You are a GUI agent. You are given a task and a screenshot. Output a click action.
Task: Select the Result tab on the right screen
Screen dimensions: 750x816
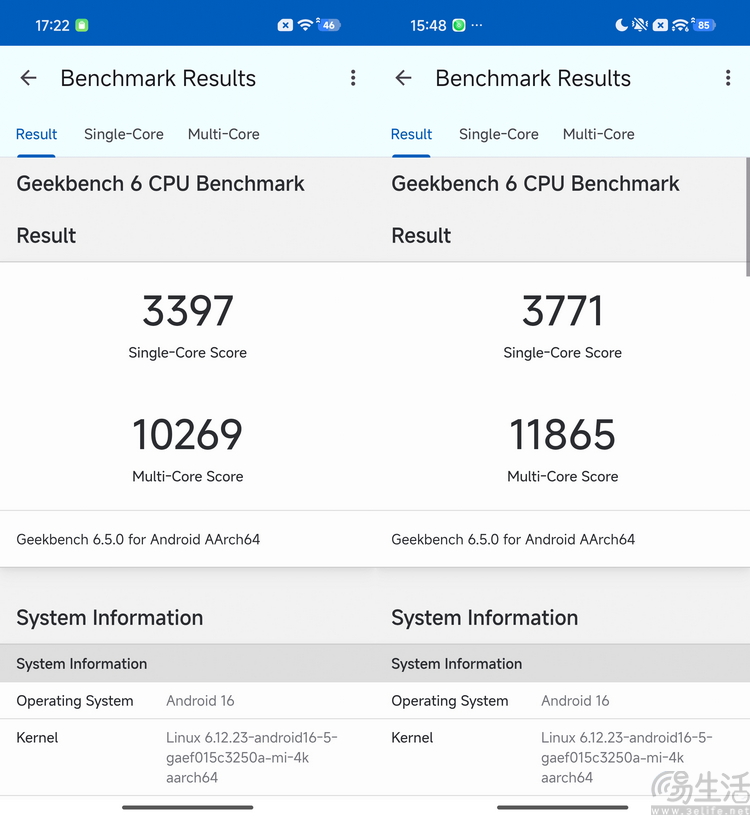point(411,134)
